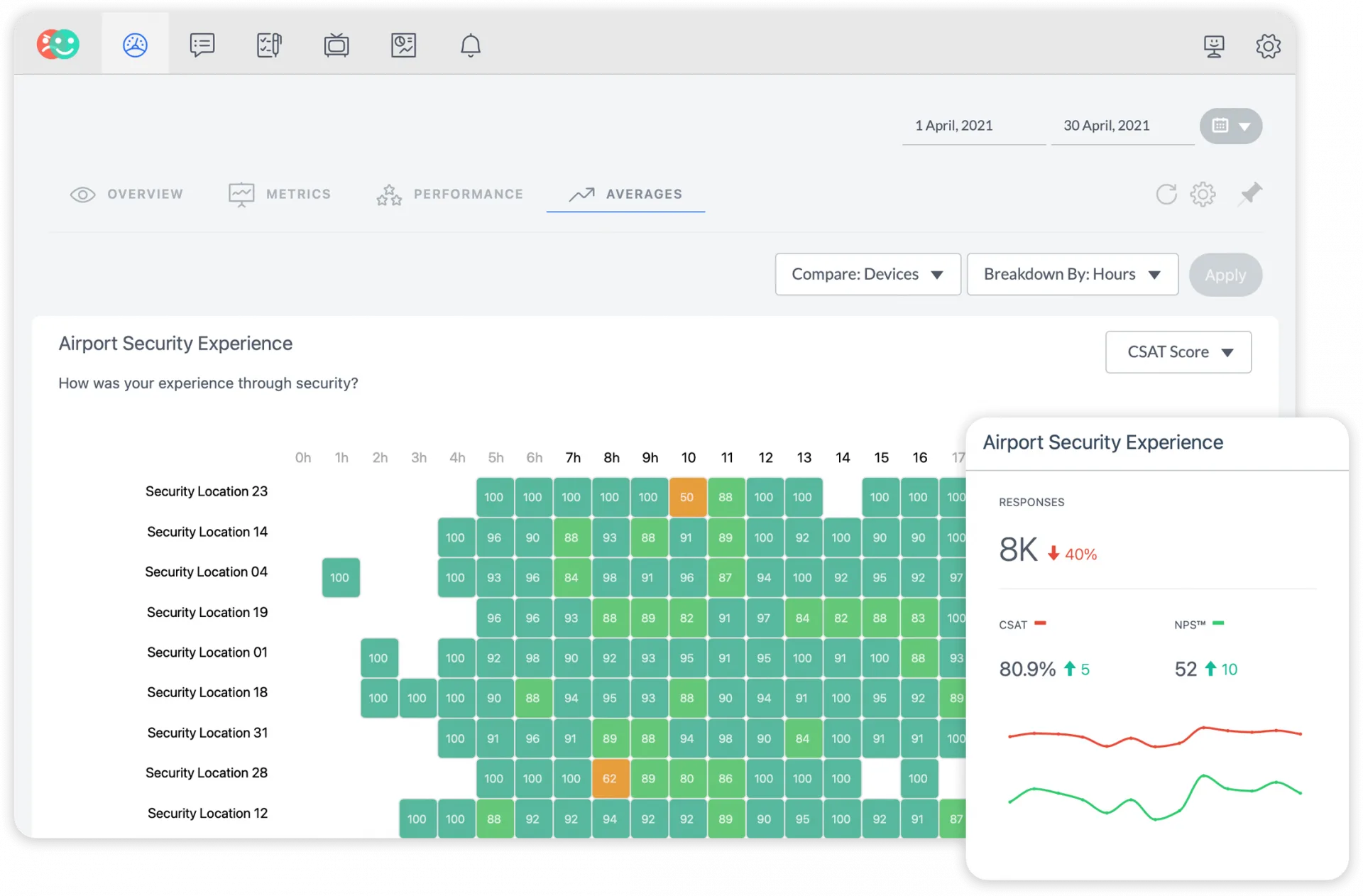Open top-right settings gear
The height and width of the screenshot is (896, 1363).
1268,46
